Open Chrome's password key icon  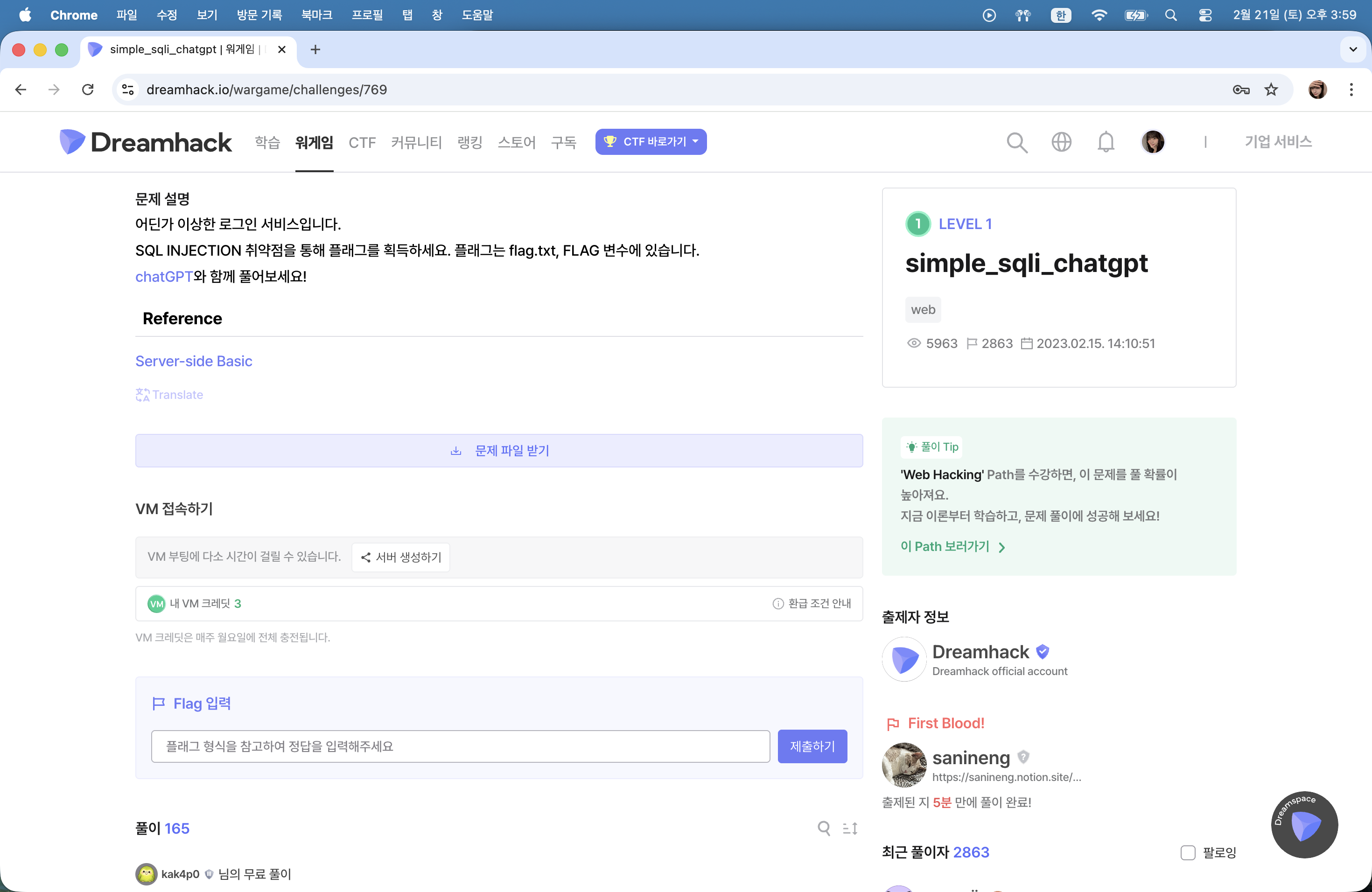pos(1240,89)
